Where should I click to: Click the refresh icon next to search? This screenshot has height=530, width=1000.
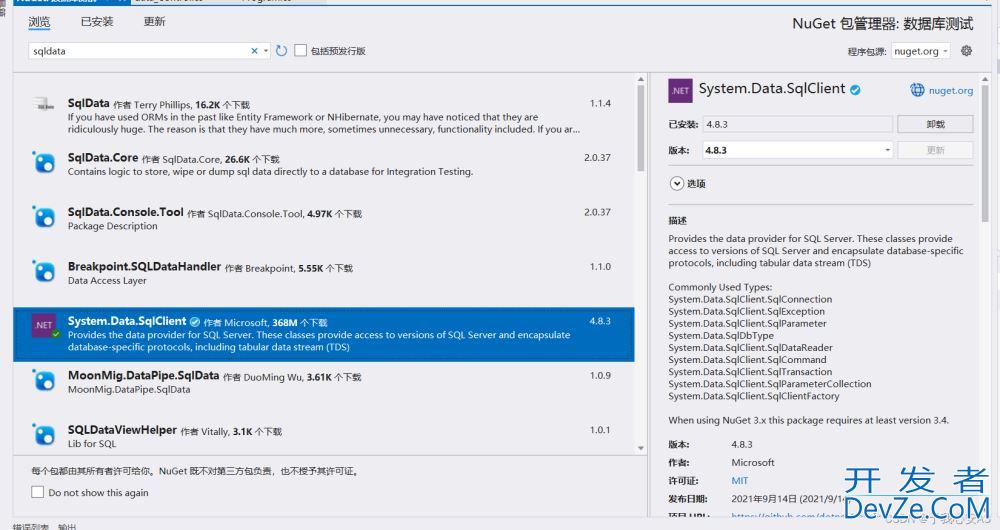[281, 50]
